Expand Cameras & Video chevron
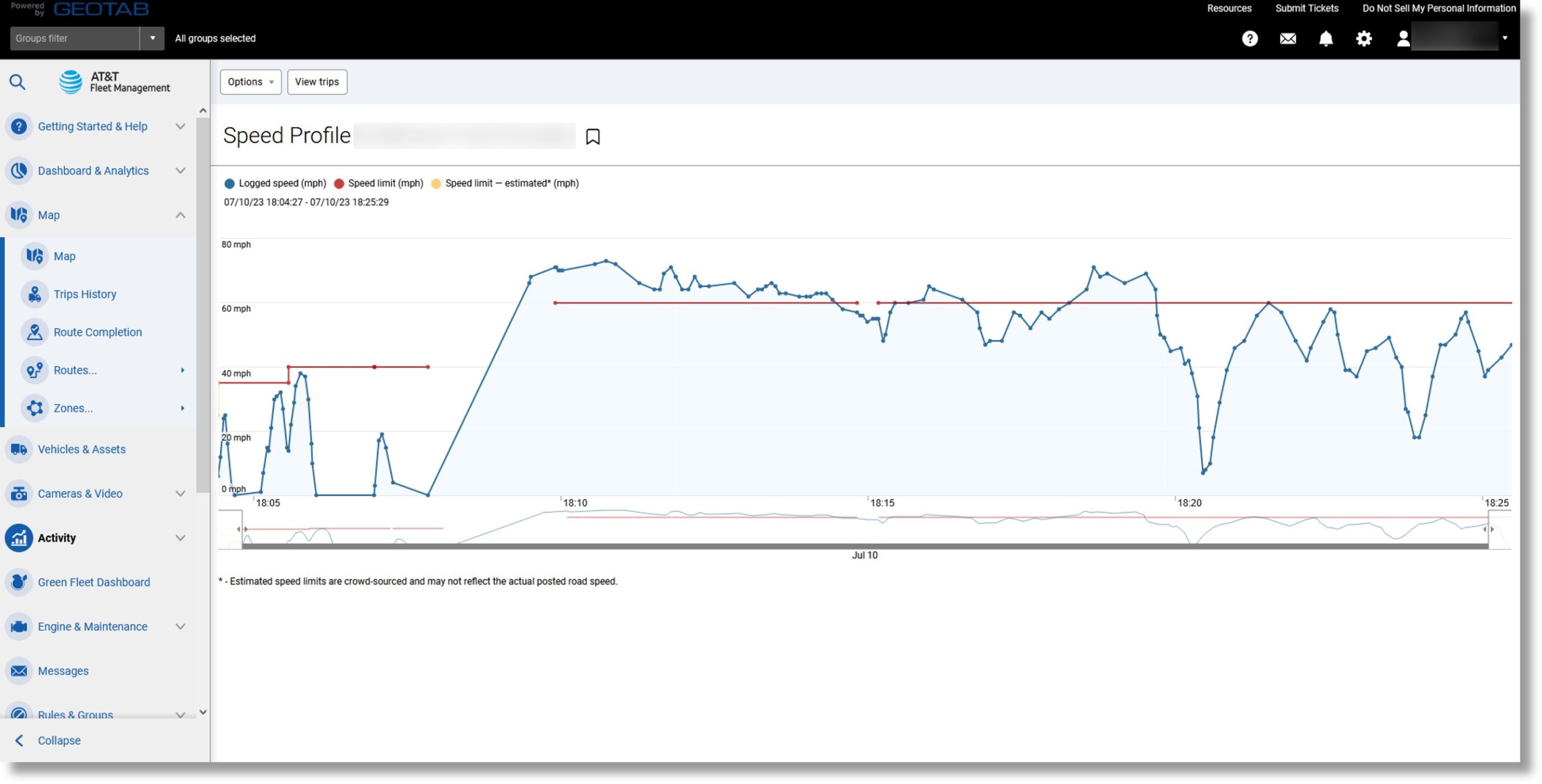Image resolution: width=1542 pixels, height=784 pixels. tap(180, 493)
